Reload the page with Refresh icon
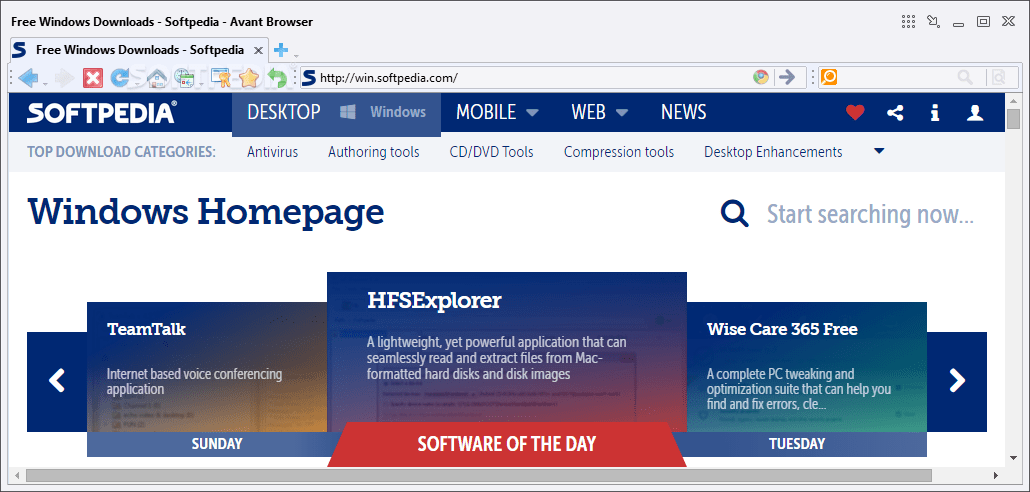 [x=119, y=78]
